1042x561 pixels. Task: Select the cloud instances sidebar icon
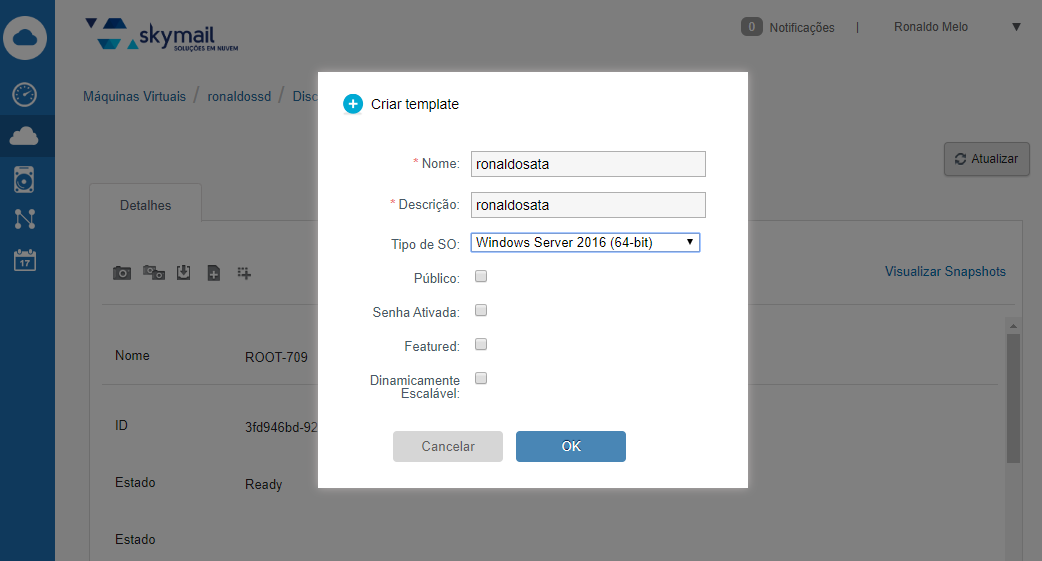point(25,137)
